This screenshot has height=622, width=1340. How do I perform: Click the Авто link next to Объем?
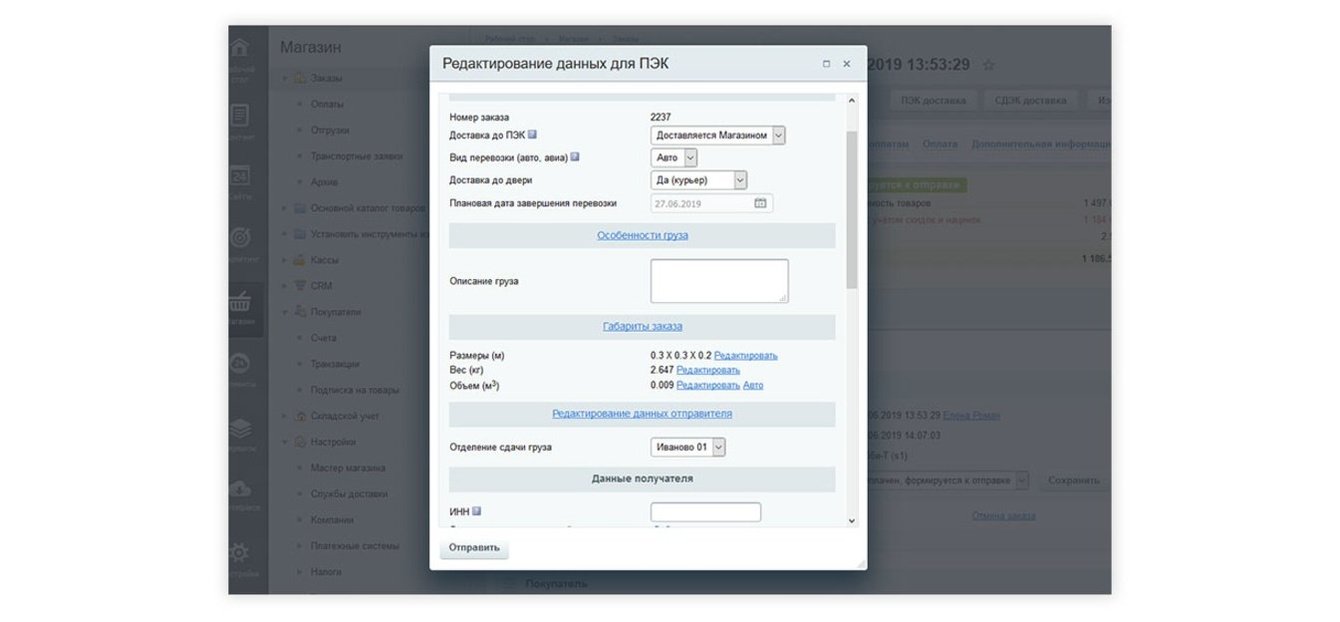coord(753,385)
